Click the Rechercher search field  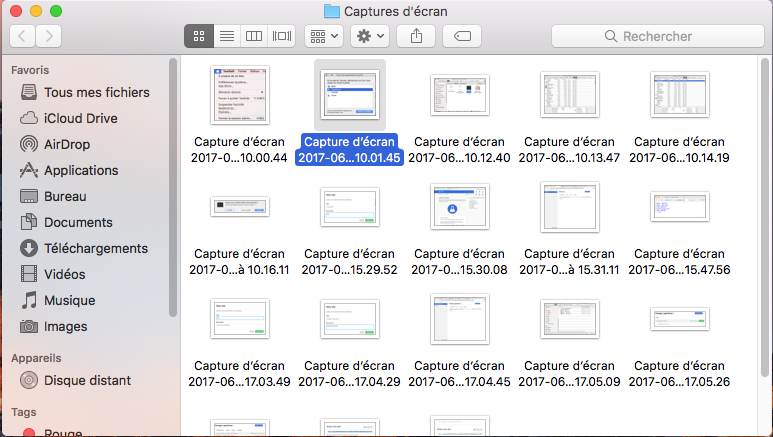coord(658,36)
